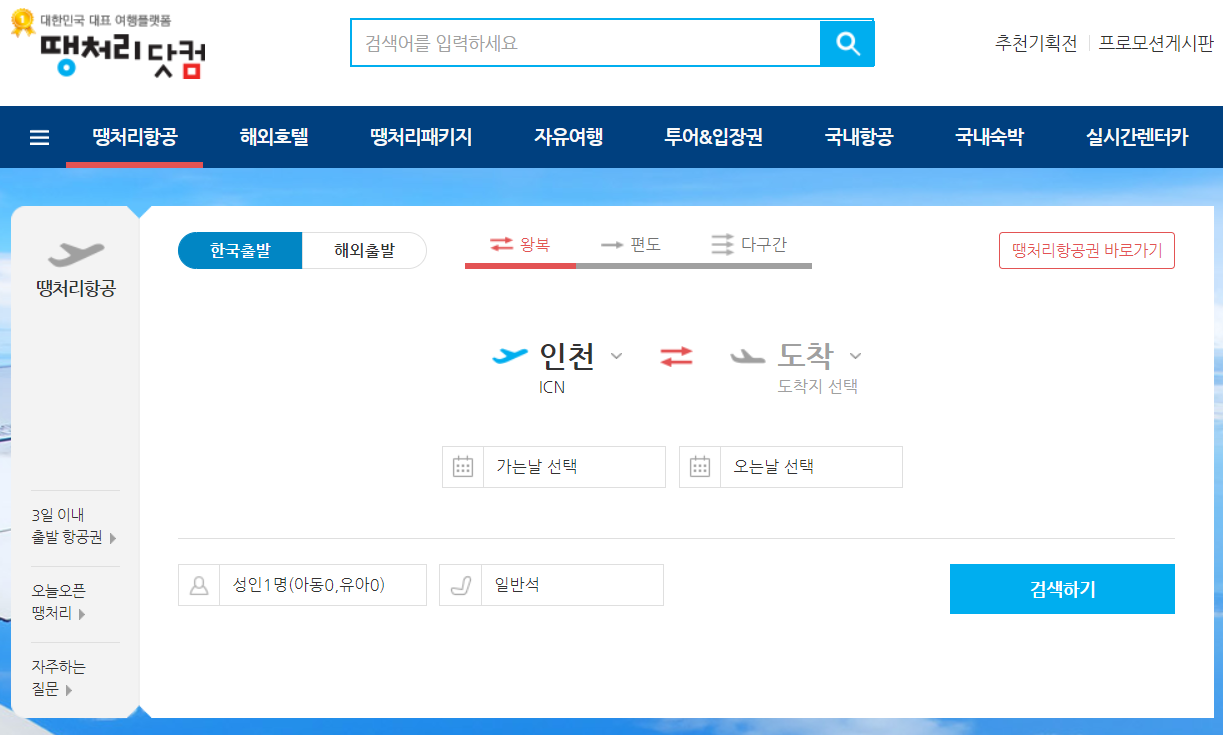1223x735 pixels.
Task: Click the magnifier search button
Action: coord(847,43)
